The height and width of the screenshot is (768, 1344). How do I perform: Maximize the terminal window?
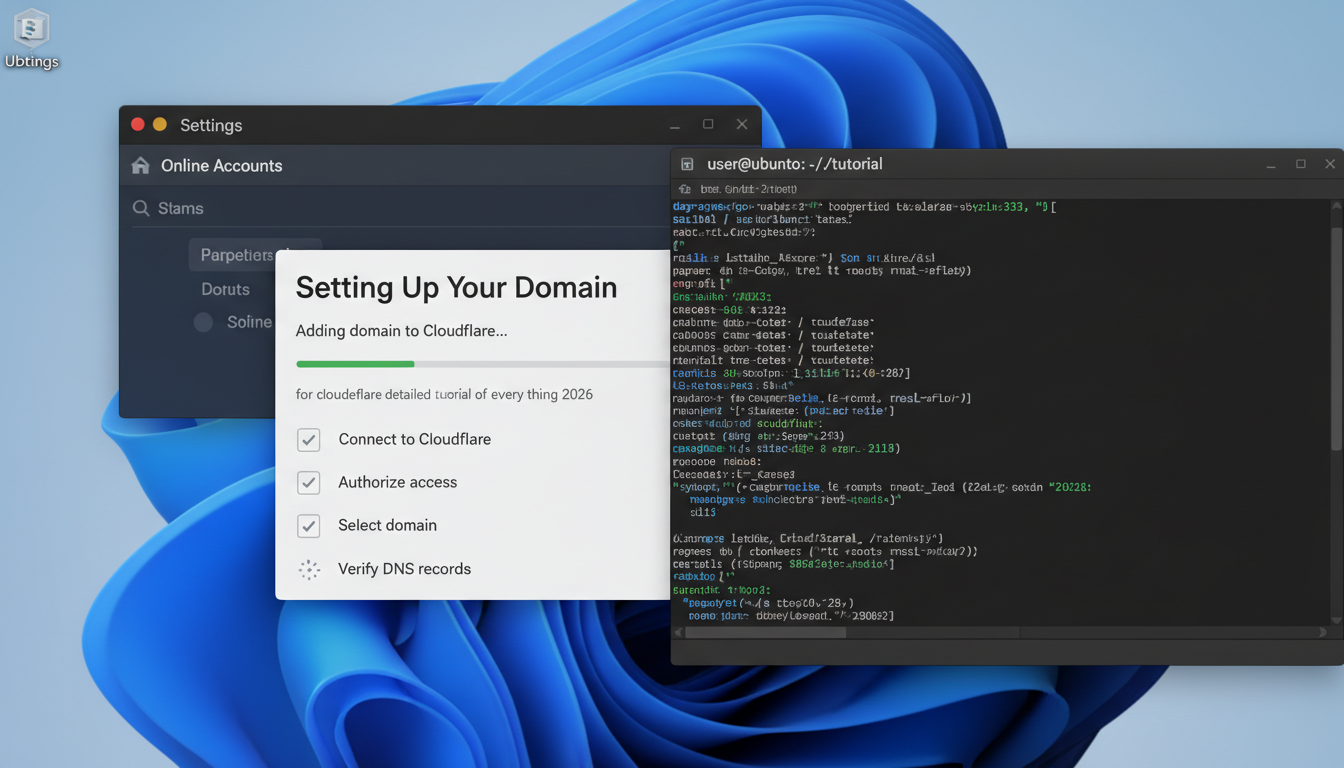[1301, 163]
